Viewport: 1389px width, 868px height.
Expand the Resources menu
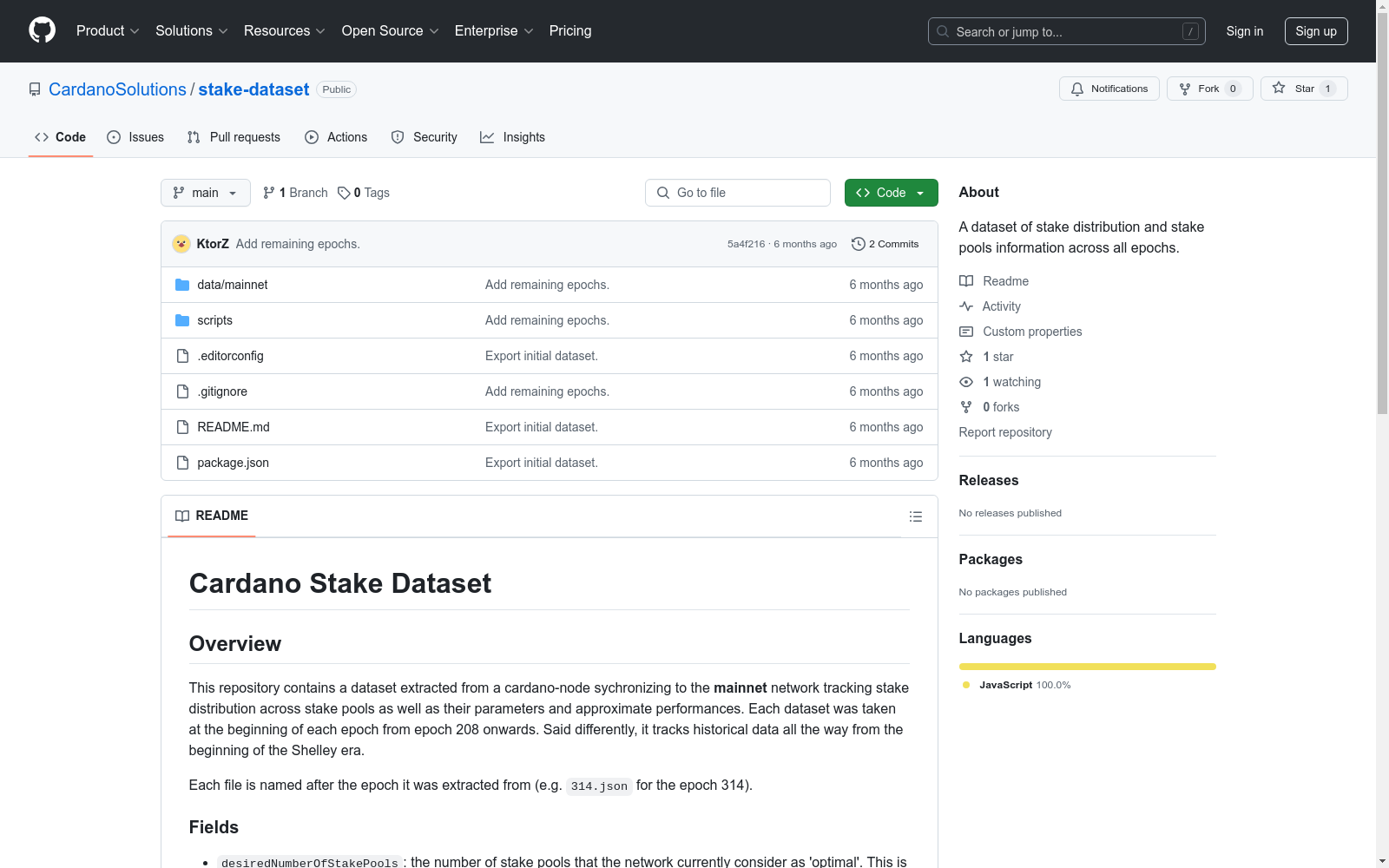coord(285,31)
